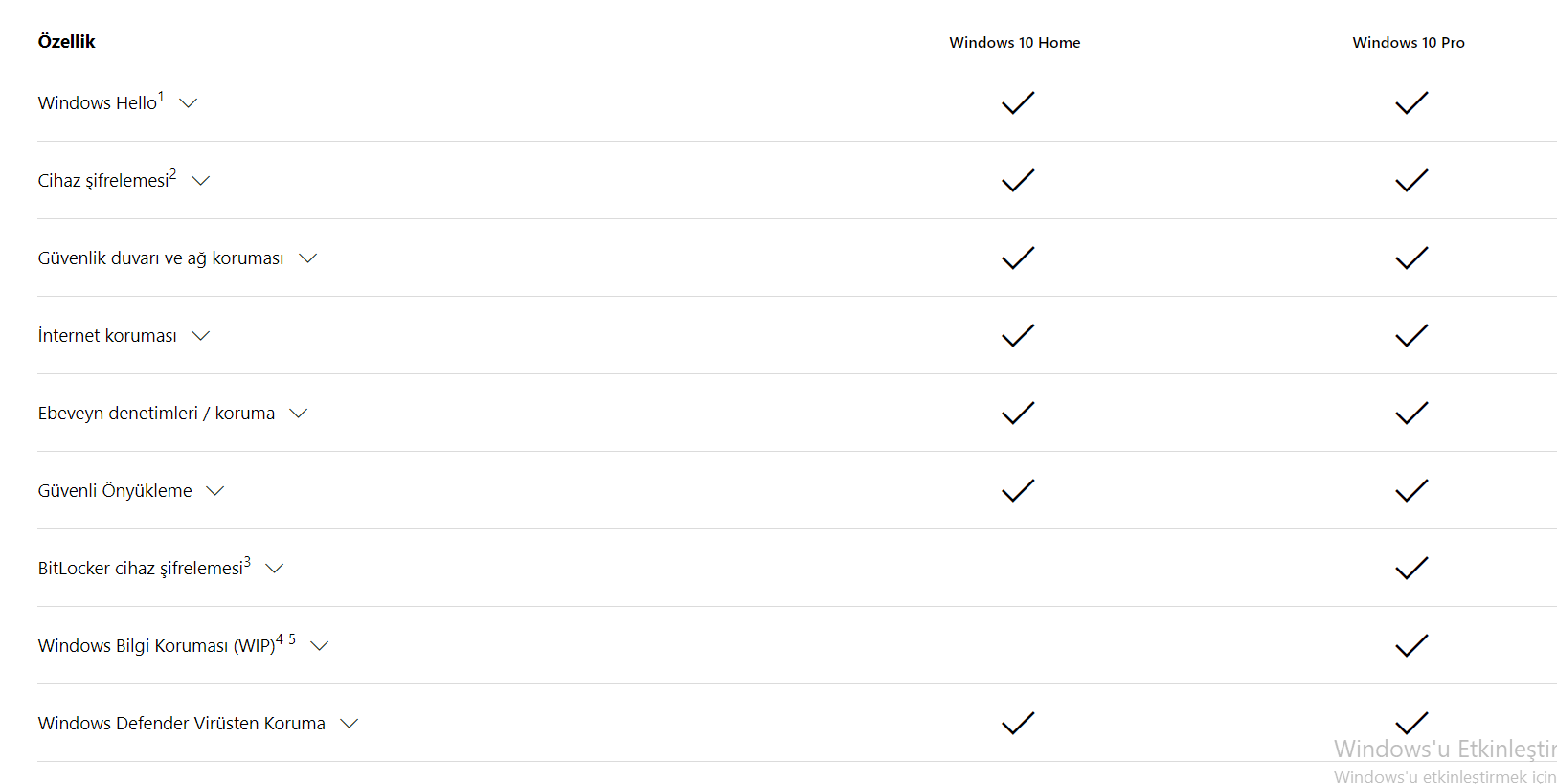Expand Ebeveyn denetimleri / koruma chevron
Viewport: 1557px width, 784px height.
click(299, 414)
